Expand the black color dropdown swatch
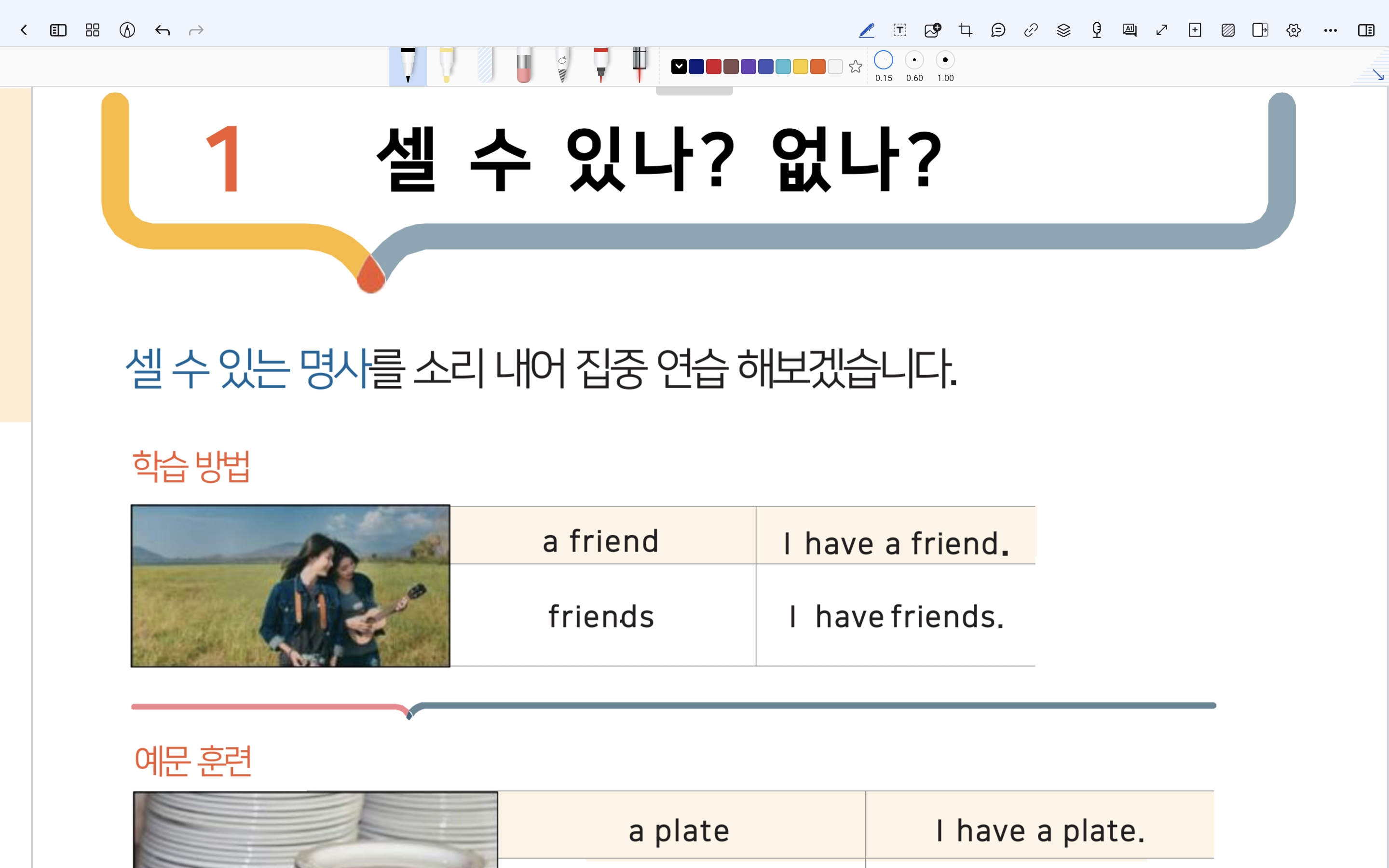 (x=679, y=67)
